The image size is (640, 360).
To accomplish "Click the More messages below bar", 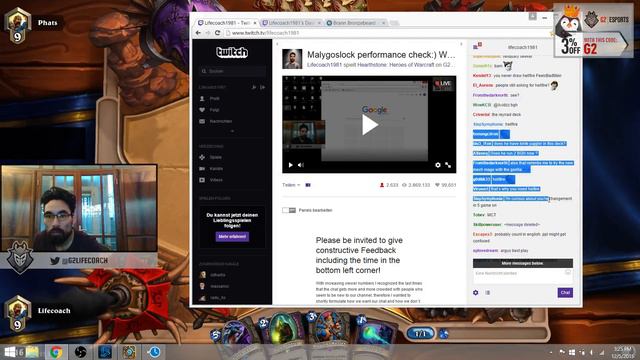I will pyautogui.click(x=523, y=263).
